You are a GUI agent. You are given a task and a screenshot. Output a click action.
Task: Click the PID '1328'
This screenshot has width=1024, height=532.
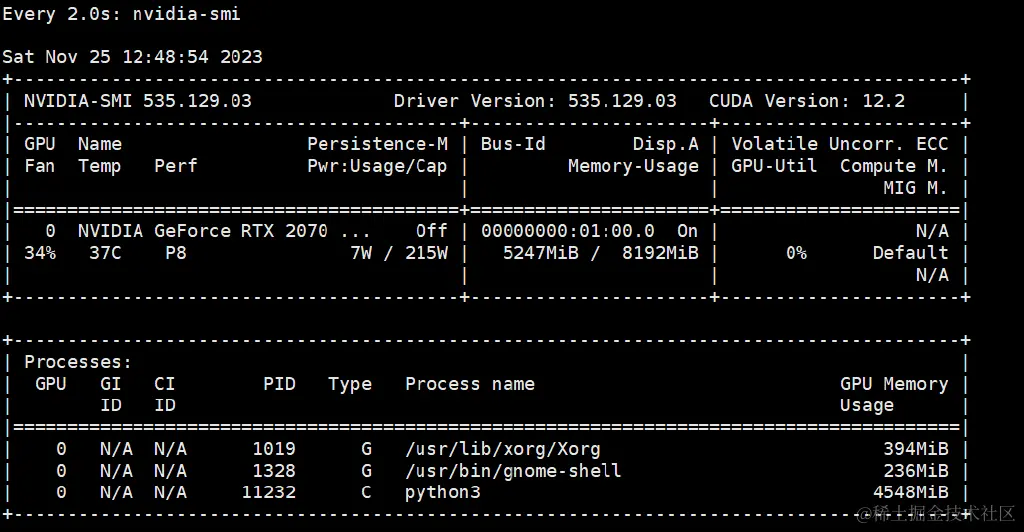(274, 471)
